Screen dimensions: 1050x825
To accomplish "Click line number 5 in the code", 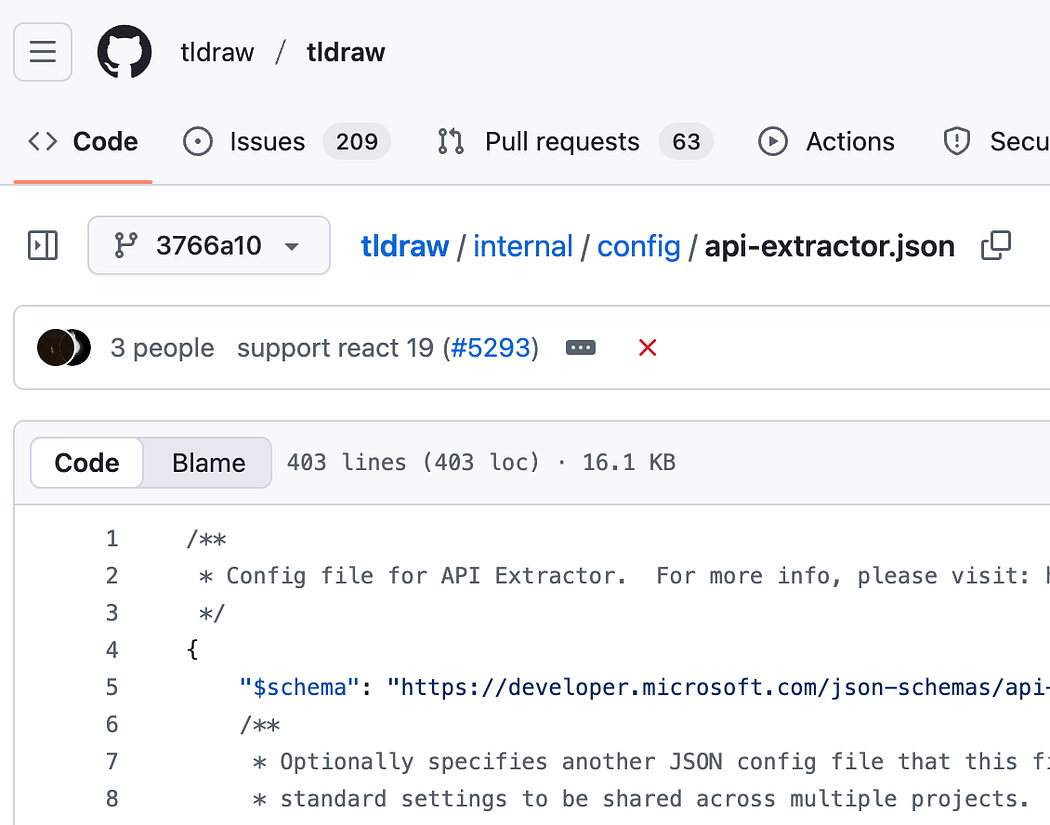I will point(112,687).
